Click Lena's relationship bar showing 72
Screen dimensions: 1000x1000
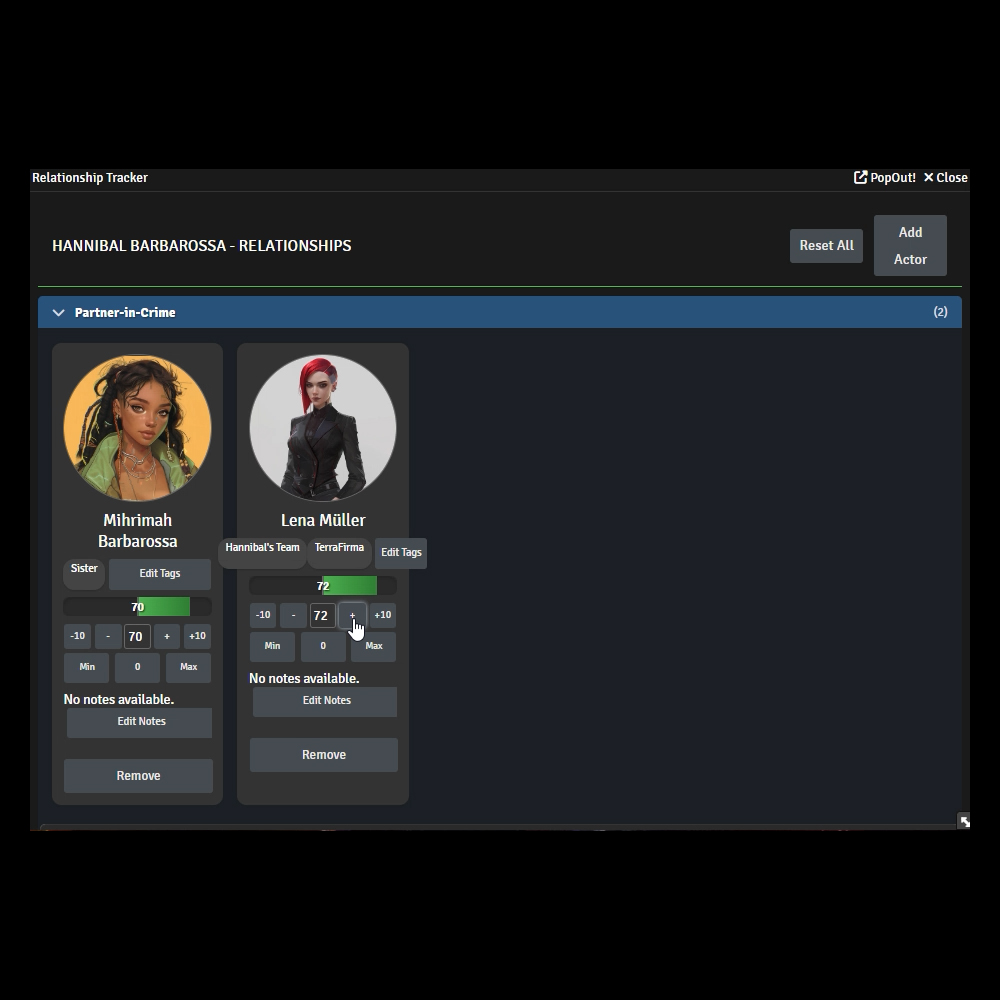(x=323, y=585)
